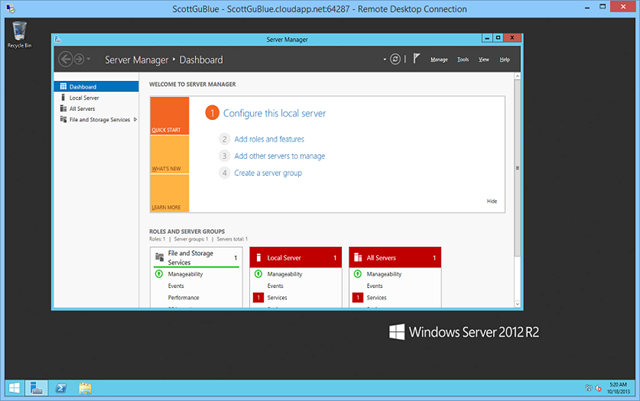Hide the welcome tile

(x=492, y=201)
